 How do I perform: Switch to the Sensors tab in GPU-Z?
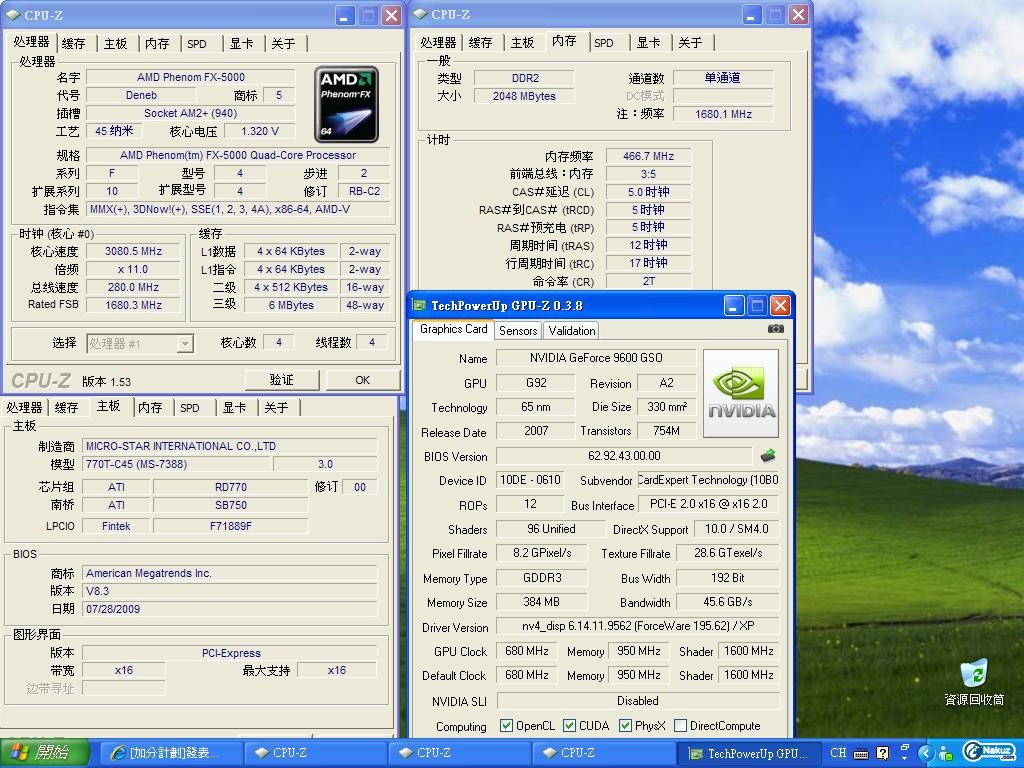click(x=518, y=330)
